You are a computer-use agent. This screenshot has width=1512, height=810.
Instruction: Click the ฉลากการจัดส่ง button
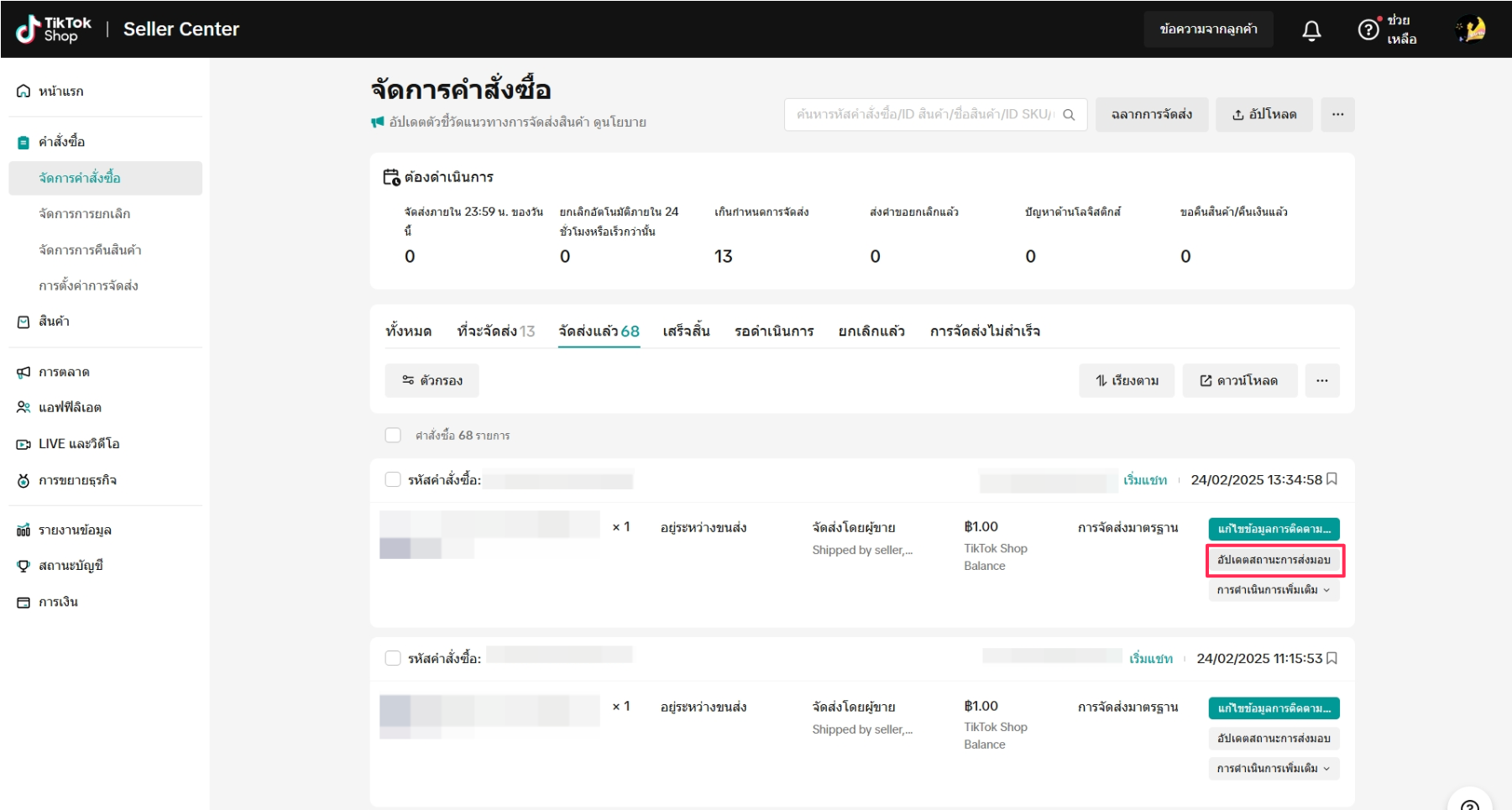(1151, 115)
